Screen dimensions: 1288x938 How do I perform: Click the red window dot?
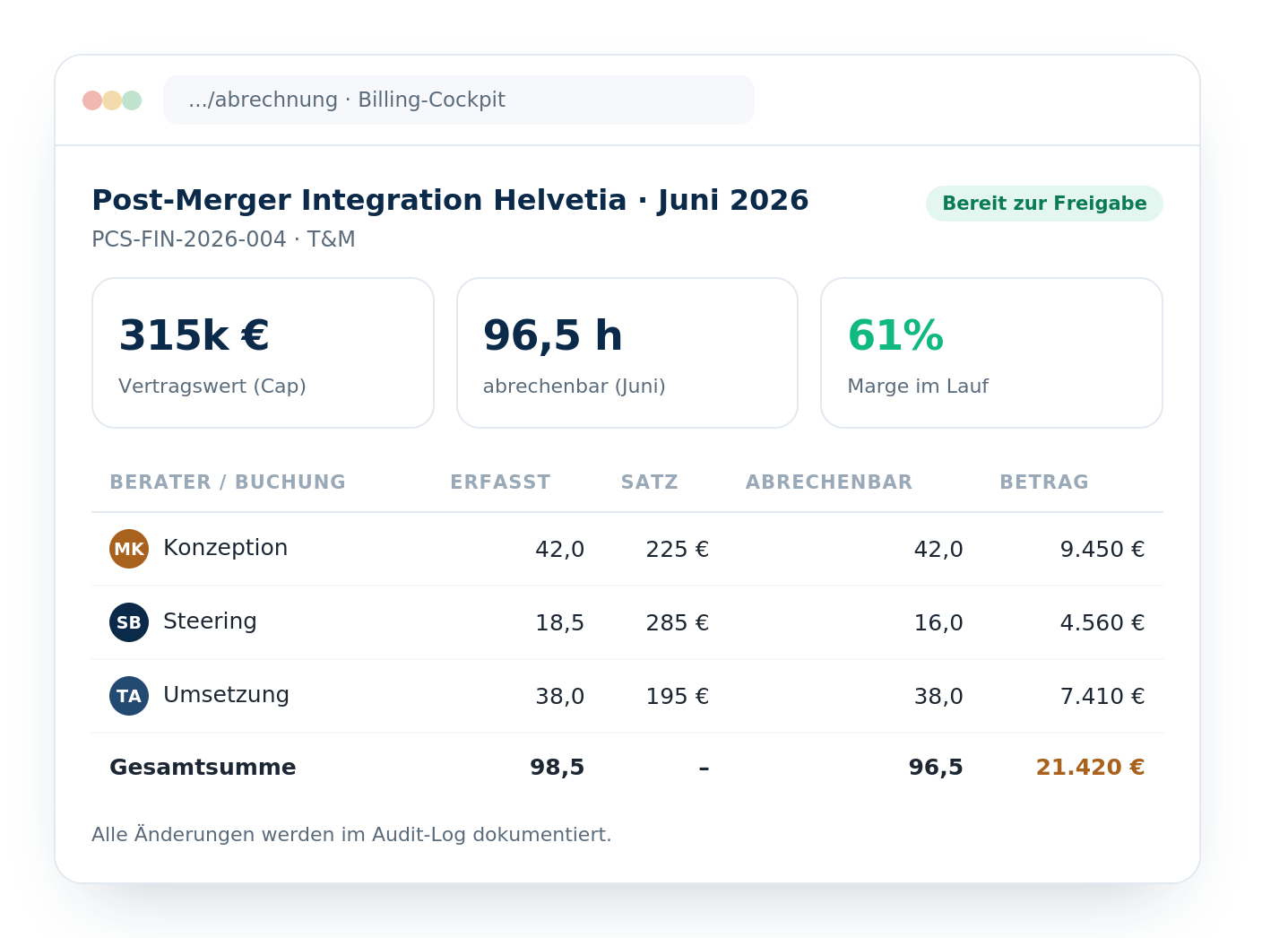(92, 100)
